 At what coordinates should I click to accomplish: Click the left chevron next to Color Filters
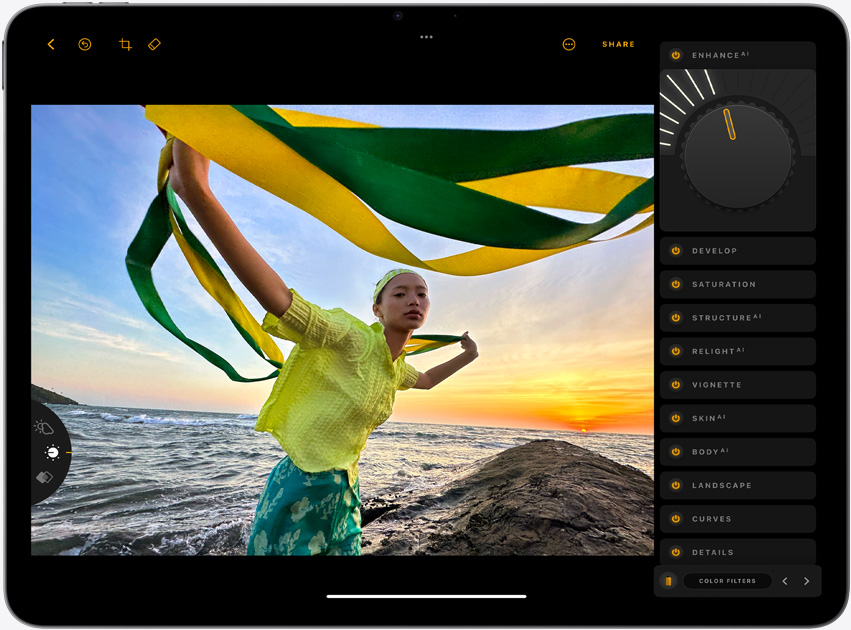(786, 580)
